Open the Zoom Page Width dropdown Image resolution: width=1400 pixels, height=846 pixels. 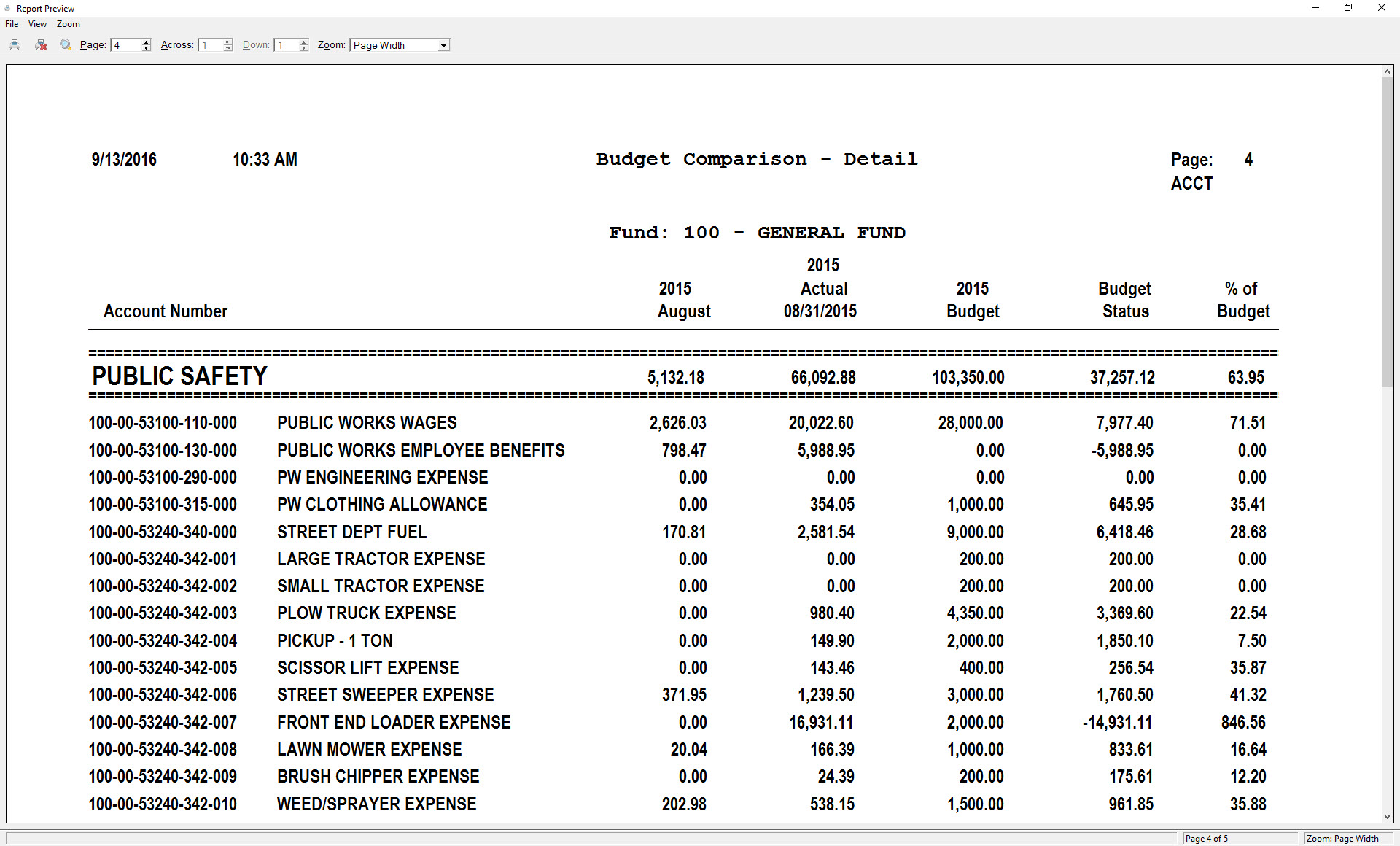[x=443, y=45]
